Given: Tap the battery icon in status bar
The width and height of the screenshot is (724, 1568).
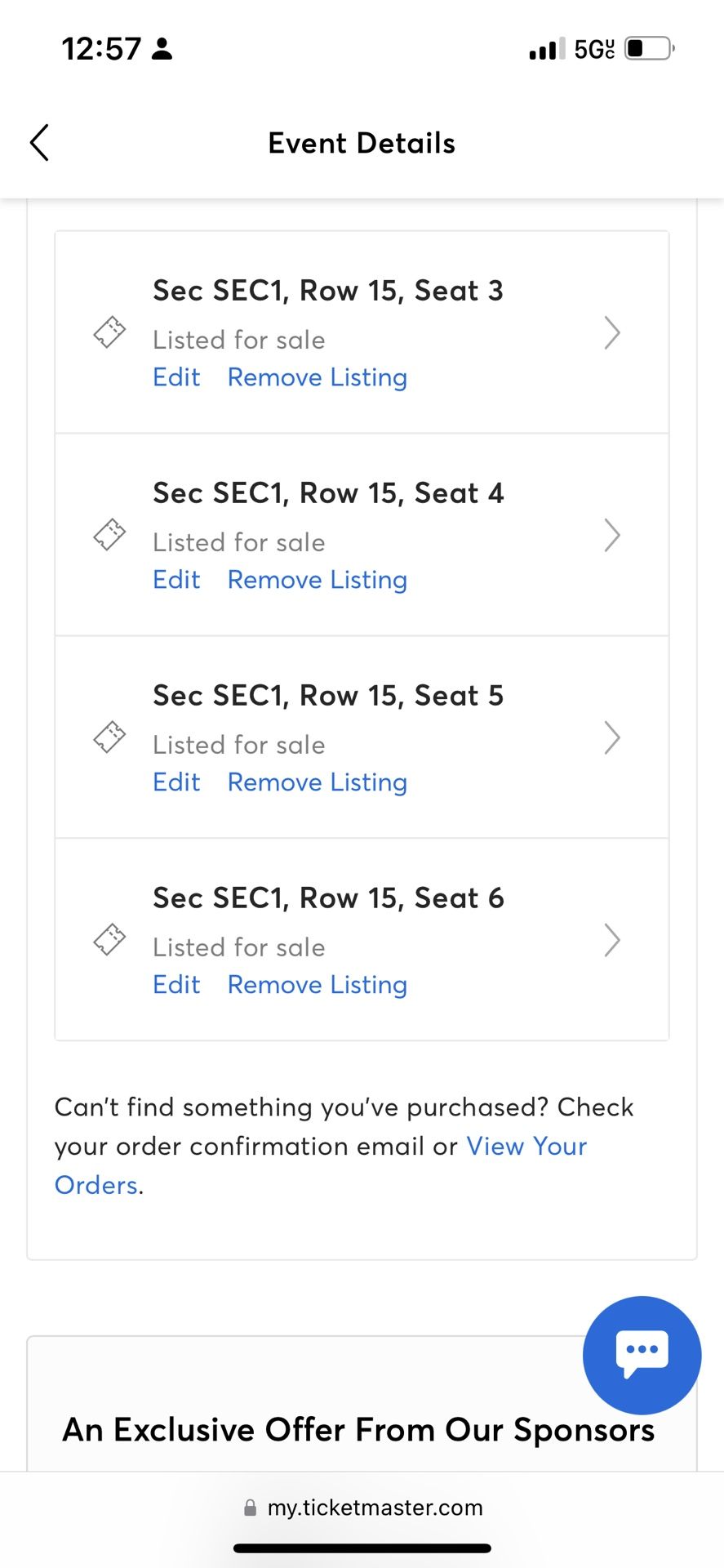Looking at the screenshot, I should point(650,48).
